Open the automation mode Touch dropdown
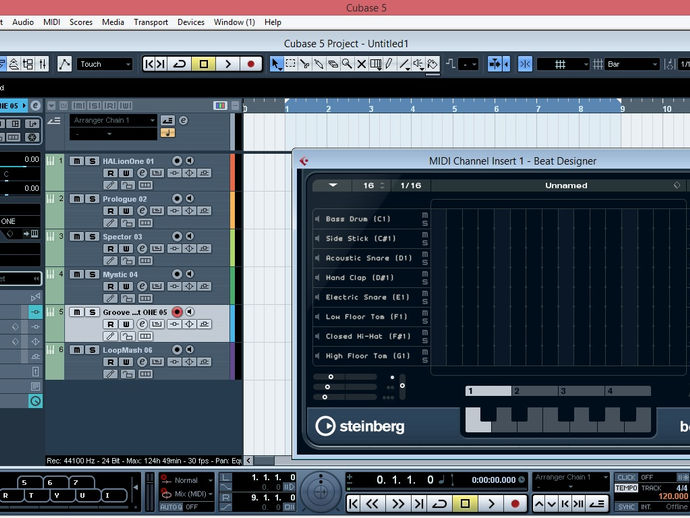This screenshot has width=690, height=518. pos(105,64)
